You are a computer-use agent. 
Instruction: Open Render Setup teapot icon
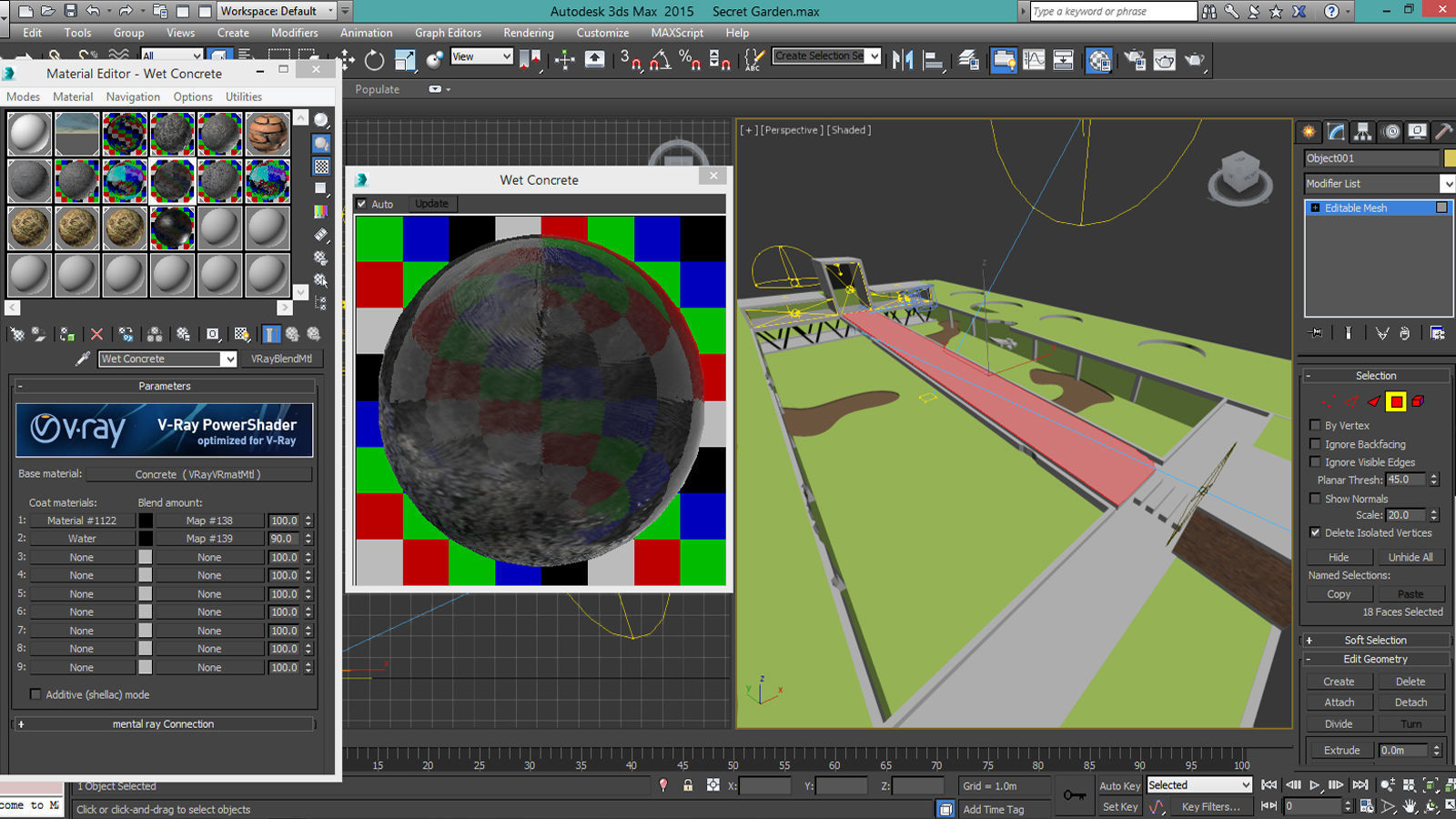pyautogui.click(x=1135, y=60)
